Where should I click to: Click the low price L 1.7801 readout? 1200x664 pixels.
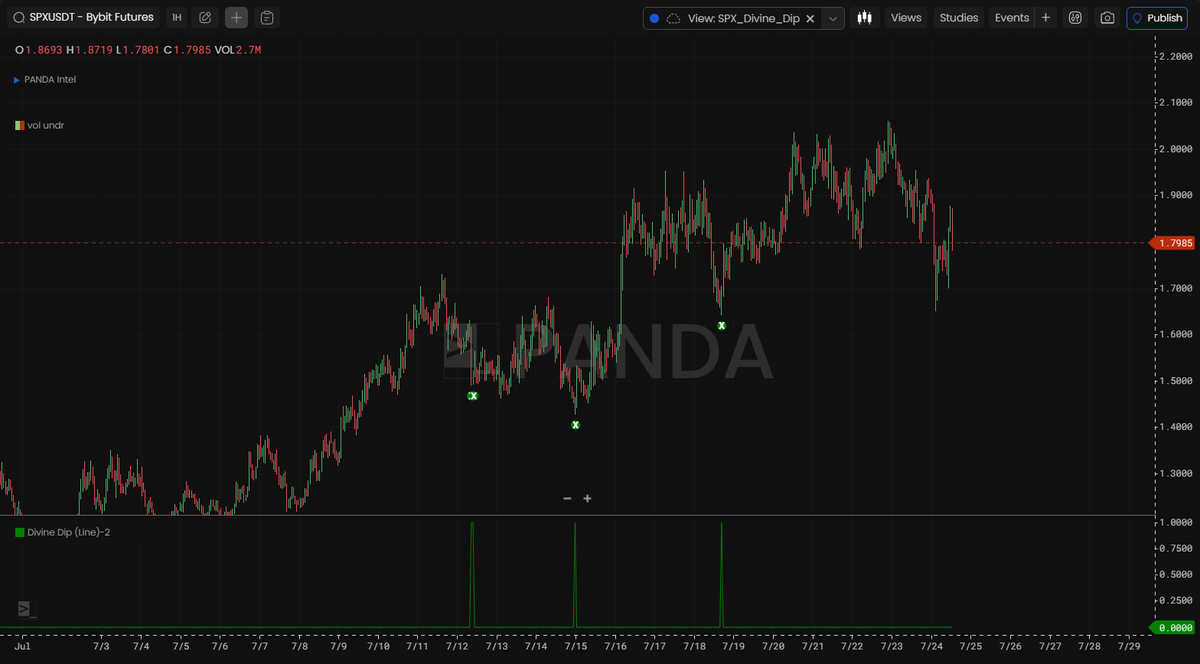click(x=138, y=50)
